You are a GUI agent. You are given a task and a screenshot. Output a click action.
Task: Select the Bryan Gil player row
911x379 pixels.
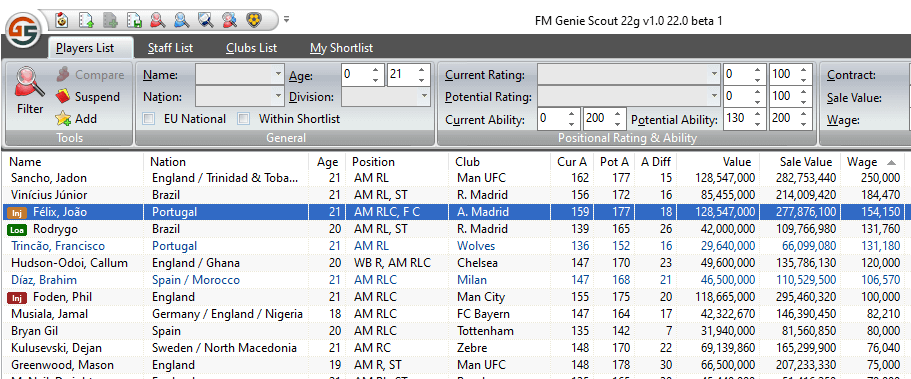point(456,331)
